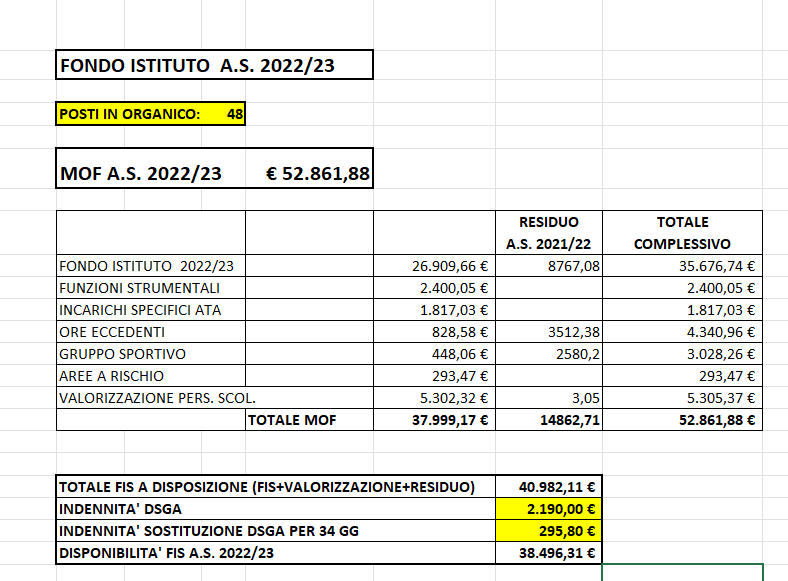This screenshot has width=788, height=581.
Task: Click the "VALORIZZAZIONE PERS. SCOL." cell
Action: [150, 398]
